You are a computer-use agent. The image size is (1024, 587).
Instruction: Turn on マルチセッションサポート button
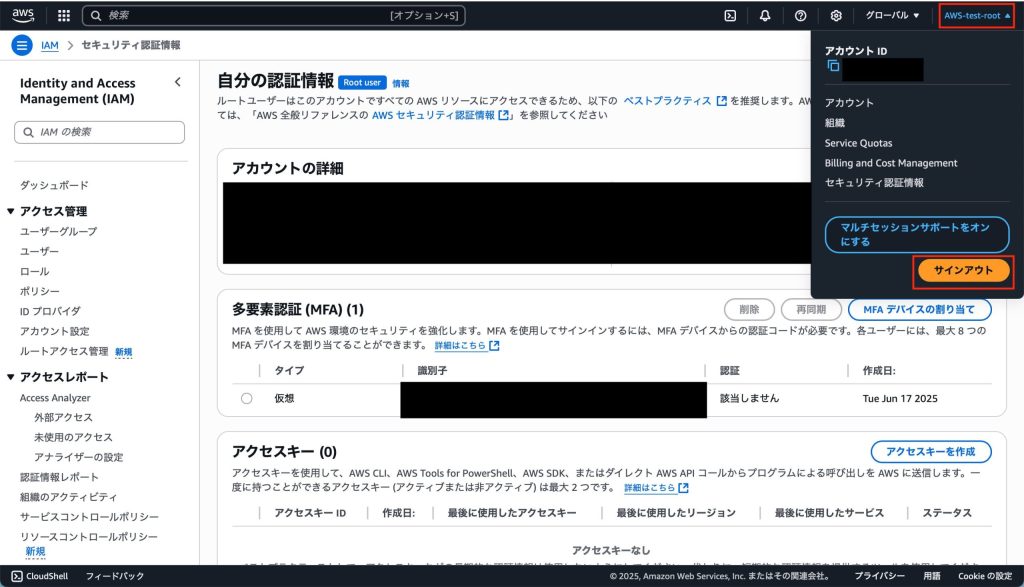click(x=916, y=234)
